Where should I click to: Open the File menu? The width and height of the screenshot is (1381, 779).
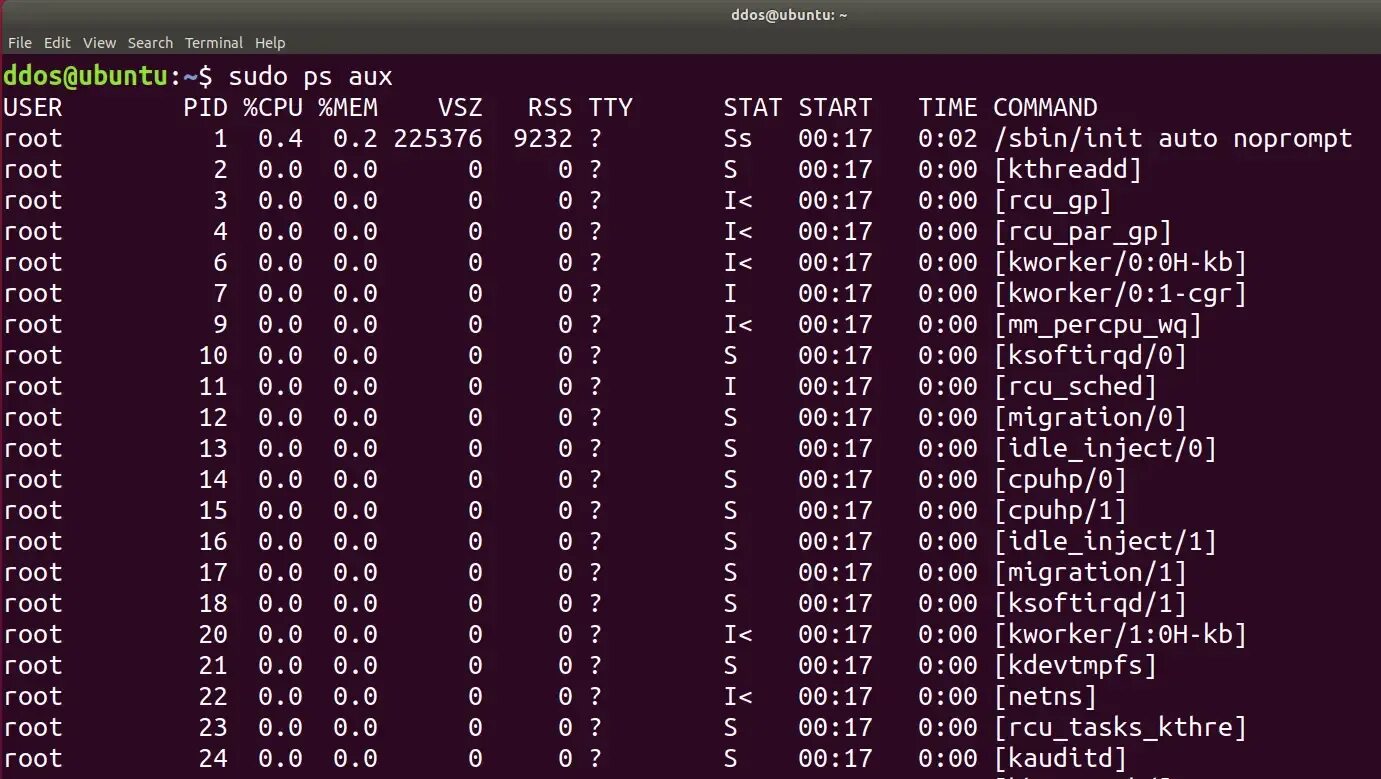click(x=20, y=43)
